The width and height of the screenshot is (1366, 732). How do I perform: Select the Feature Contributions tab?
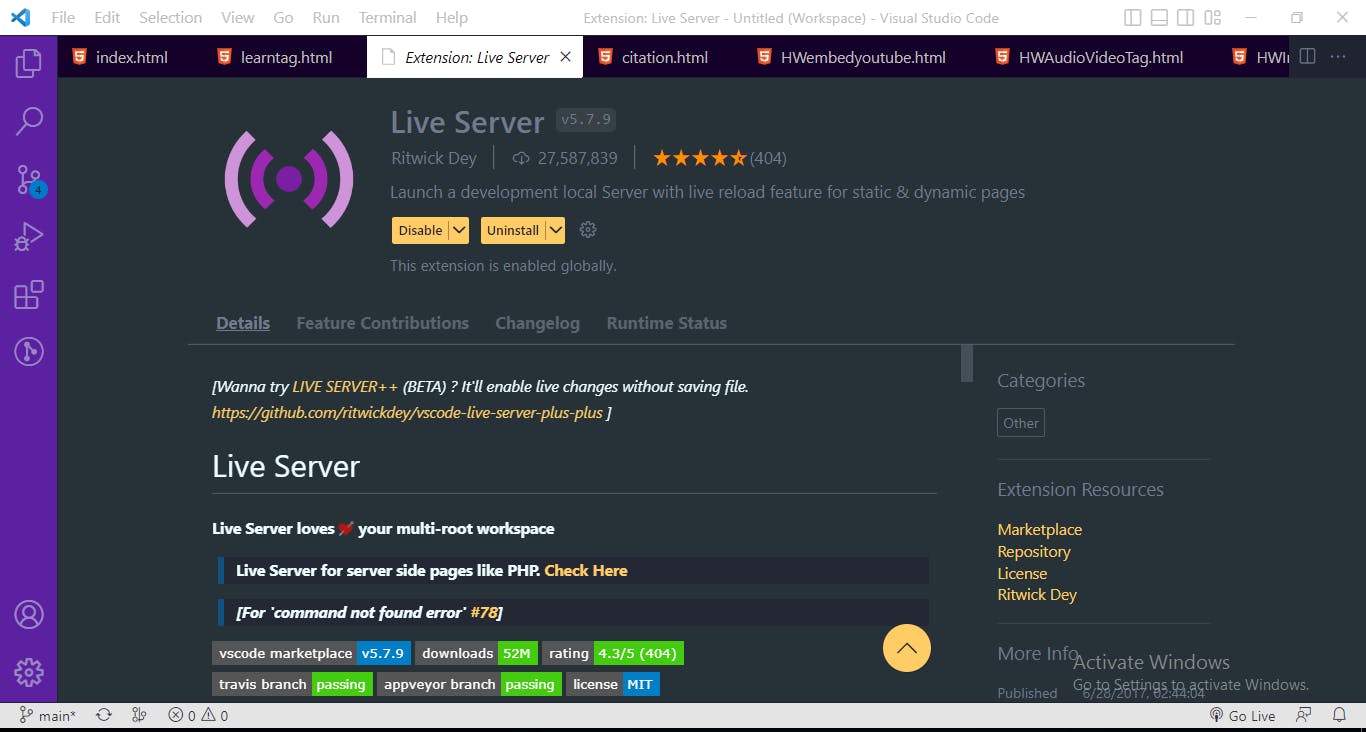(382, 323)
